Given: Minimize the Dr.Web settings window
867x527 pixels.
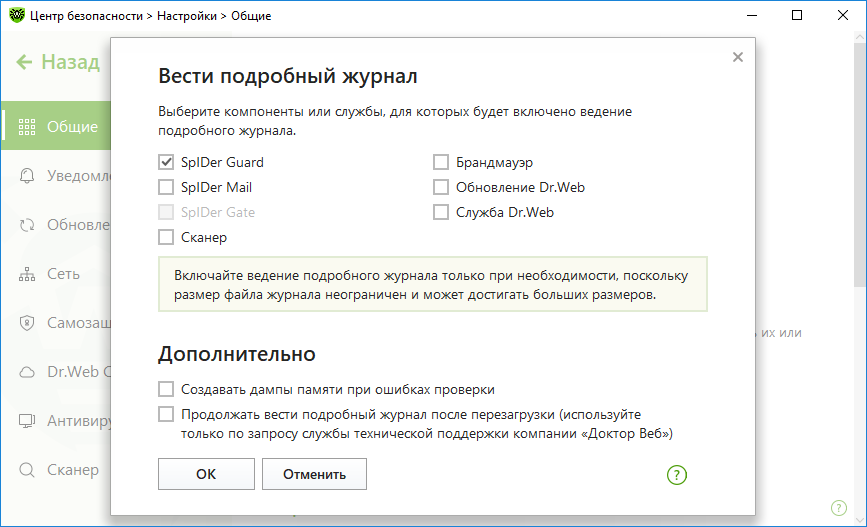Looking at the screenshot, I should point(752,15).
